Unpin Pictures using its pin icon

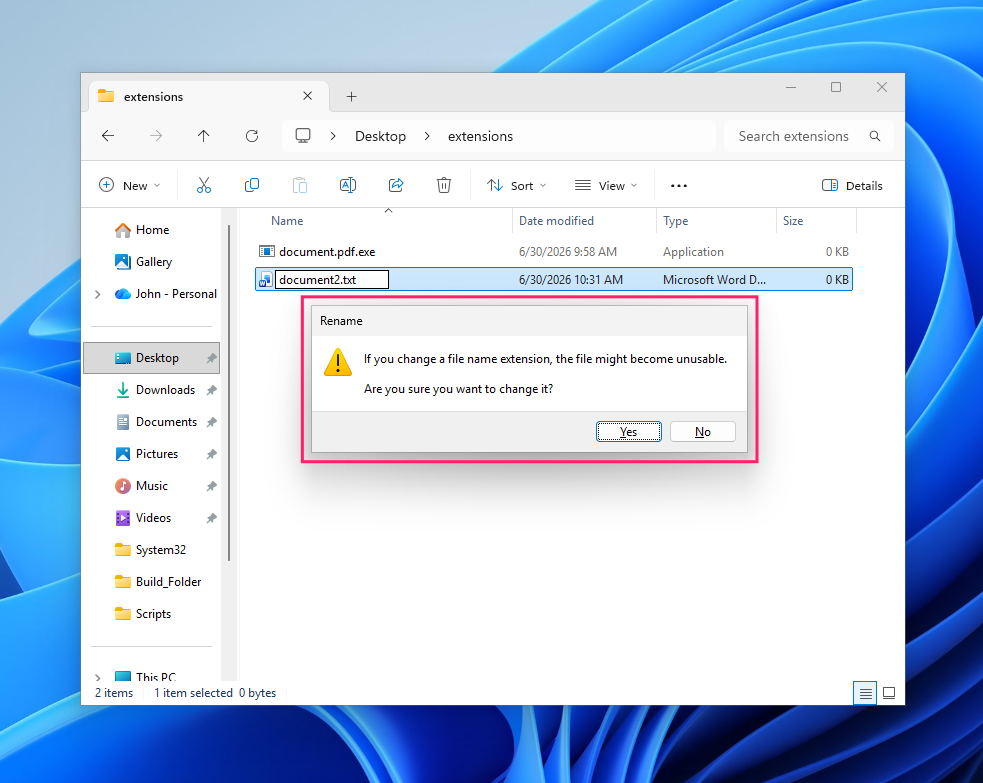pyautogui.click(x=212, y=454)
